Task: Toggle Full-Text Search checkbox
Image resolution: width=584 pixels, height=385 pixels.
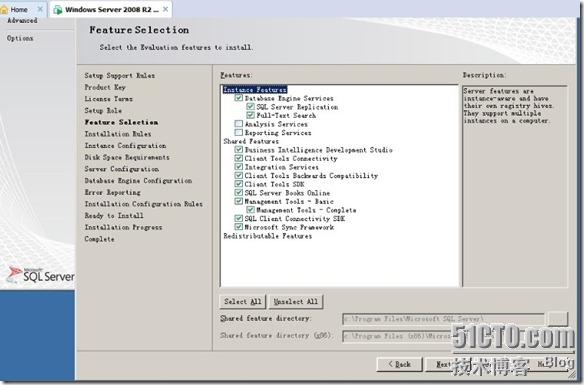Action: [x=250, y=115]
